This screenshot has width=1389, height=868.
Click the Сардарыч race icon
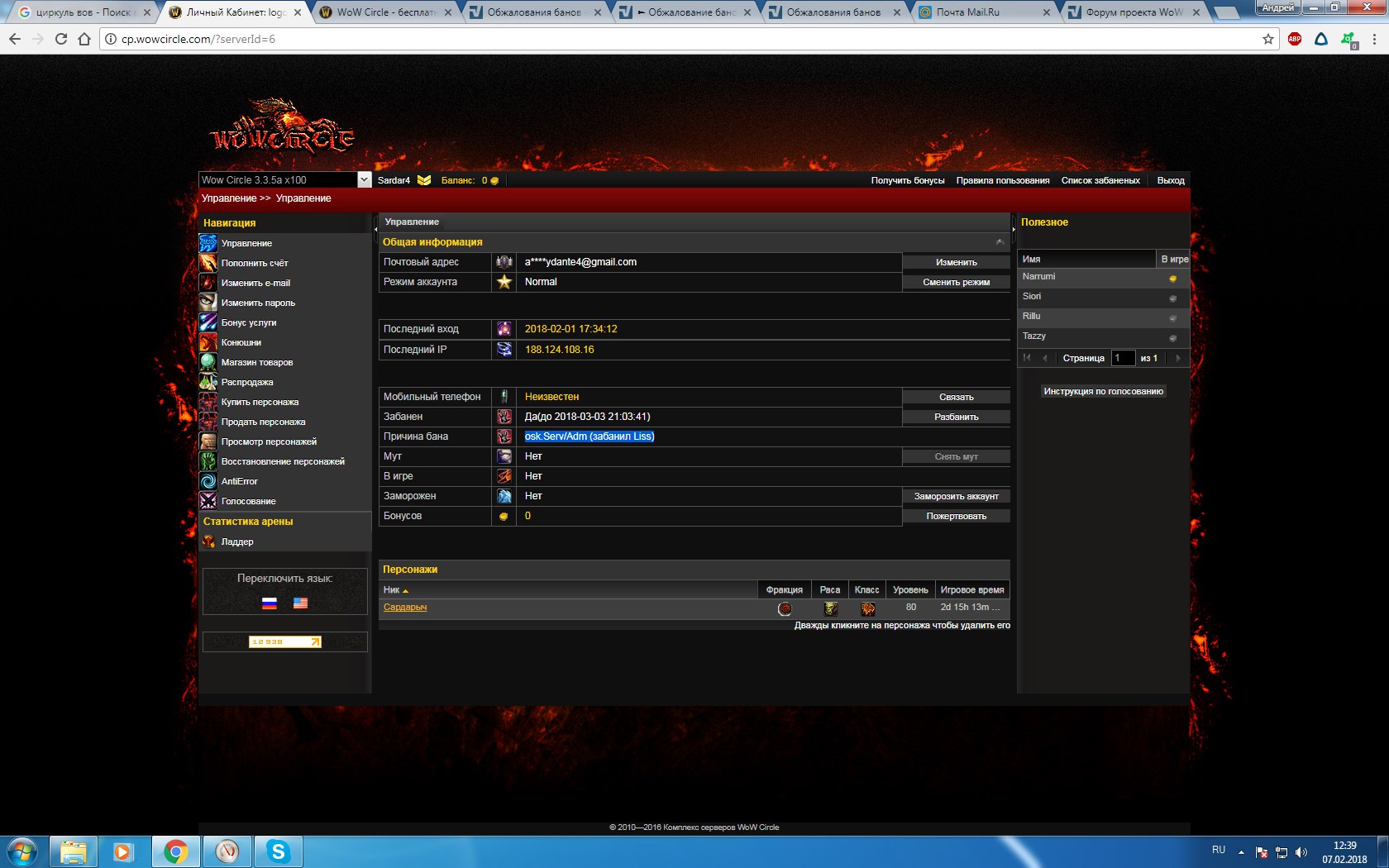(x=830, y=608)
